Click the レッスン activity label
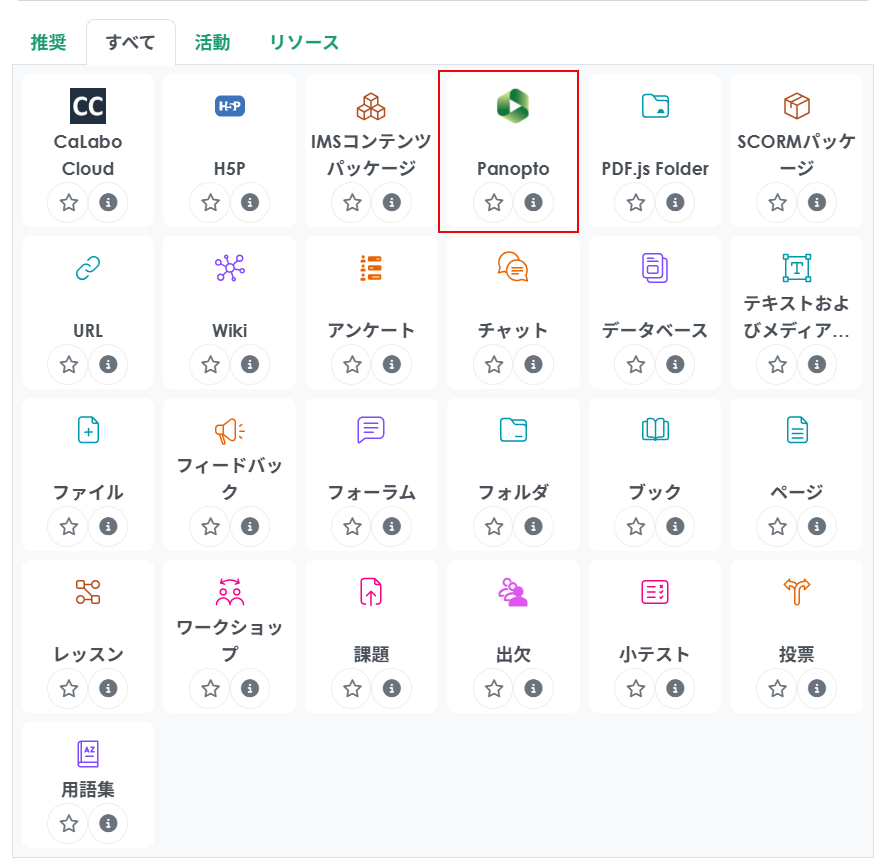This screenshot has height=860, width=880. tap(88, 655)
